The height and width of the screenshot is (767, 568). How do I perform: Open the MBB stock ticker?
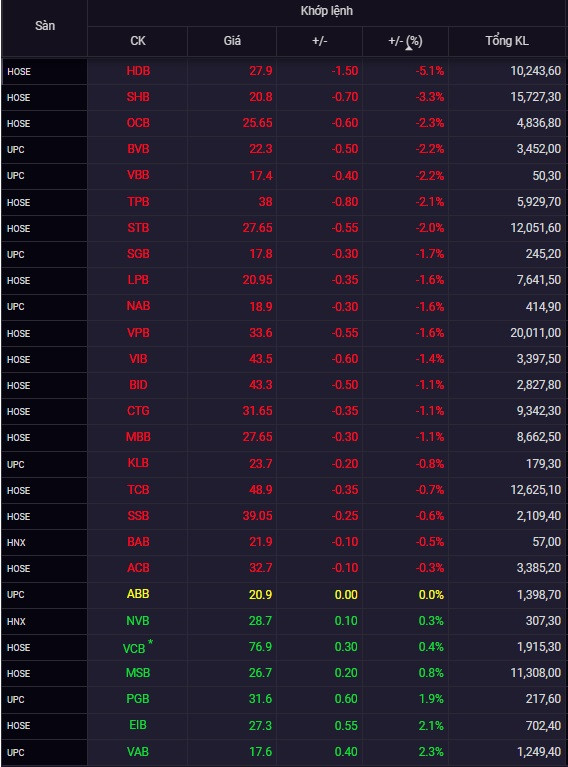138,437
